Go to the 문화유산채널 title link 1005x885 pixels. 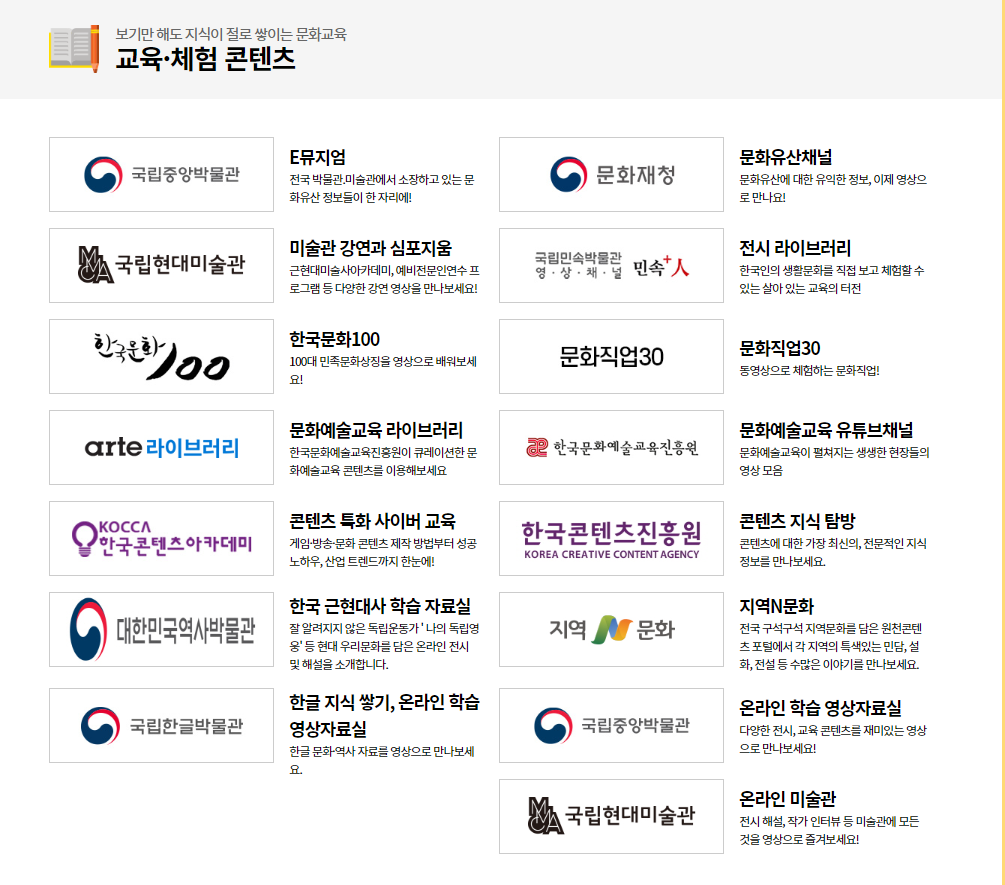pos(786,157)
